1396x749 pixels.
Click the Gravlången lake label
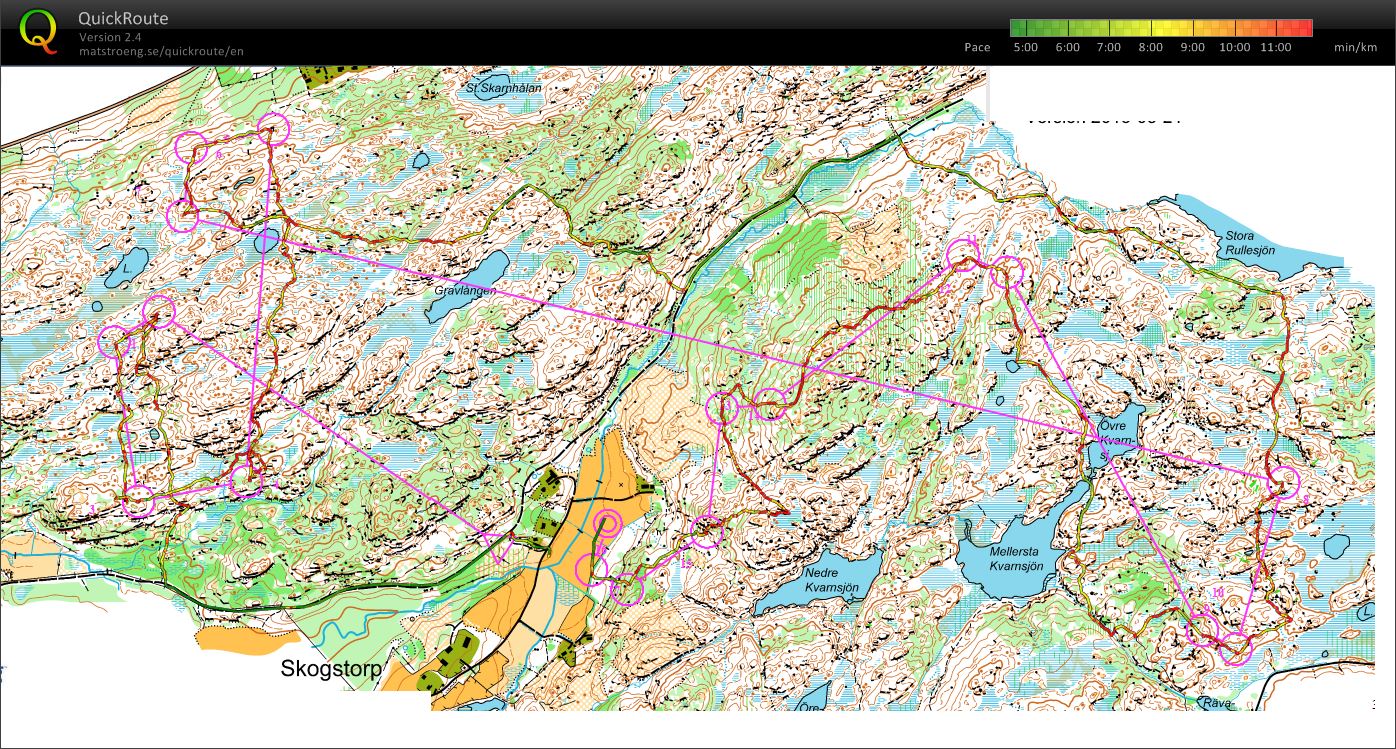pyautogui.click(x=464, y=290)
